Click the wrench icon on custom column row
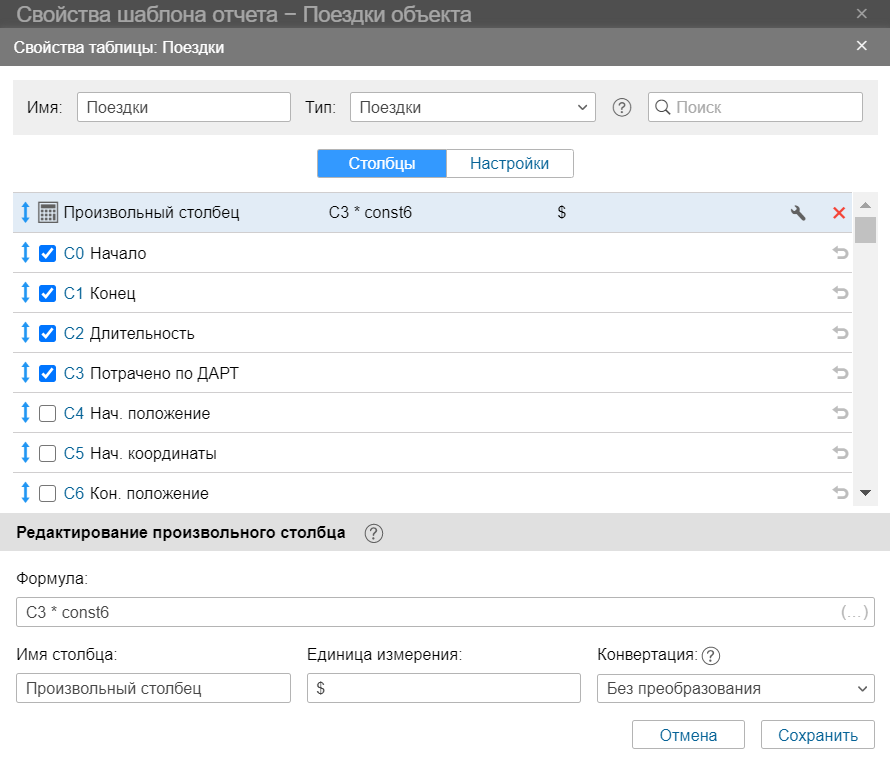890x765 pixels. point(798,213)
